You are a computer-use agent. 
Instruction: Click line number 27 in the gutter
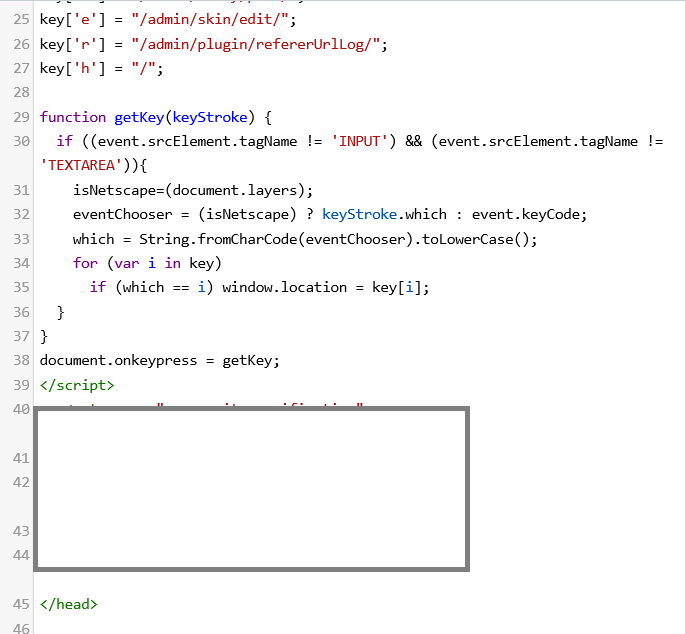(21, 69)
